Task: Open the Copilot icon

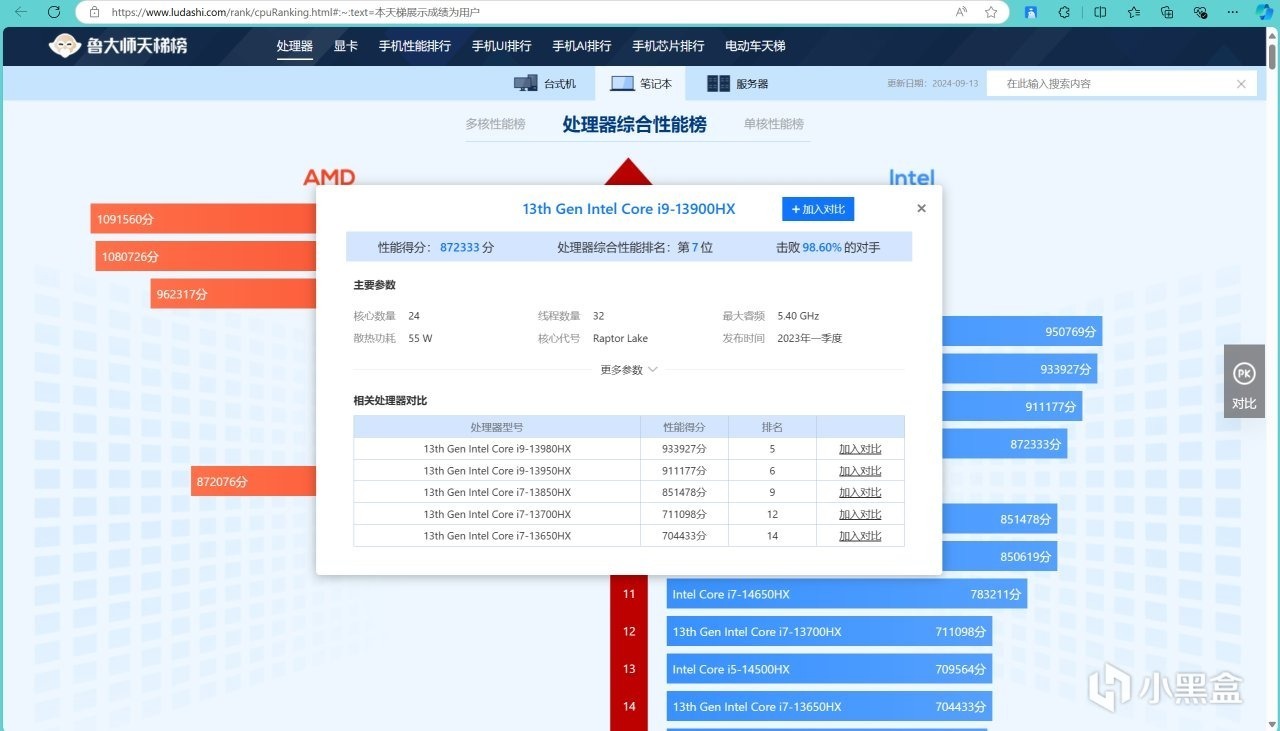Action: [x=1264, y=12]
